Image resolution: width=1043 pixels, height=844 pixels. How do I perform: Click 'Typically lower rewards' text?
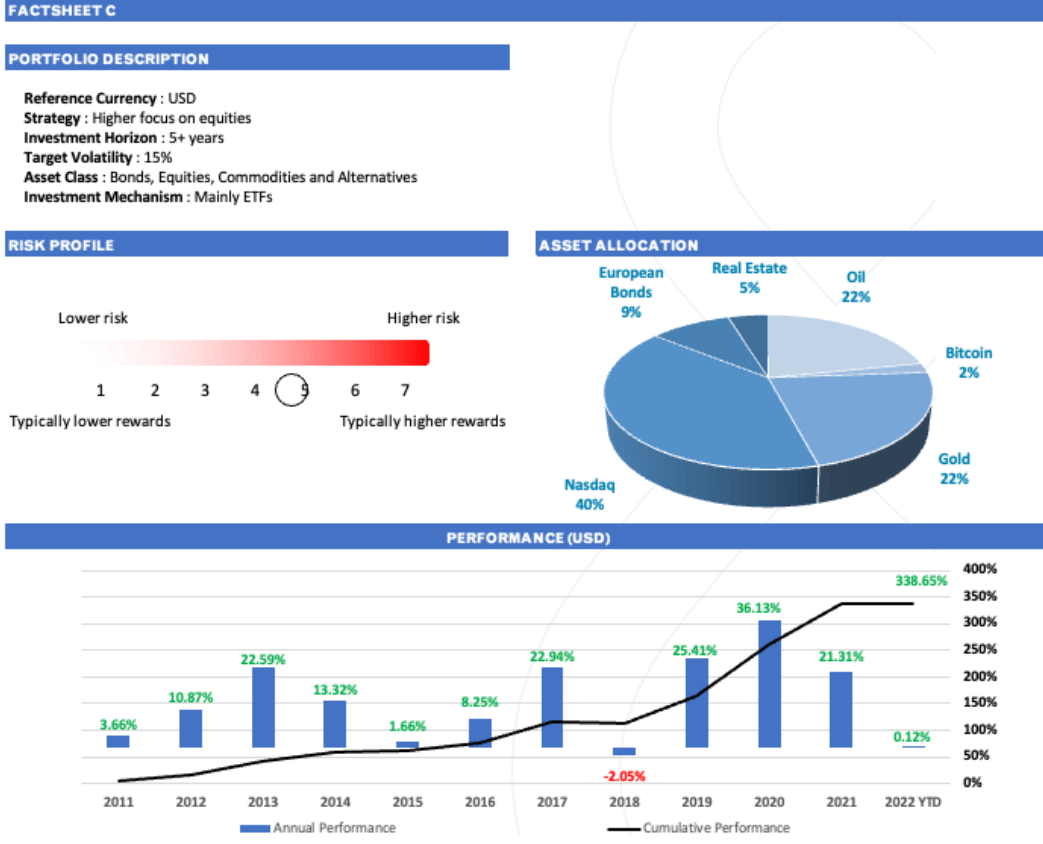[90, 421]
